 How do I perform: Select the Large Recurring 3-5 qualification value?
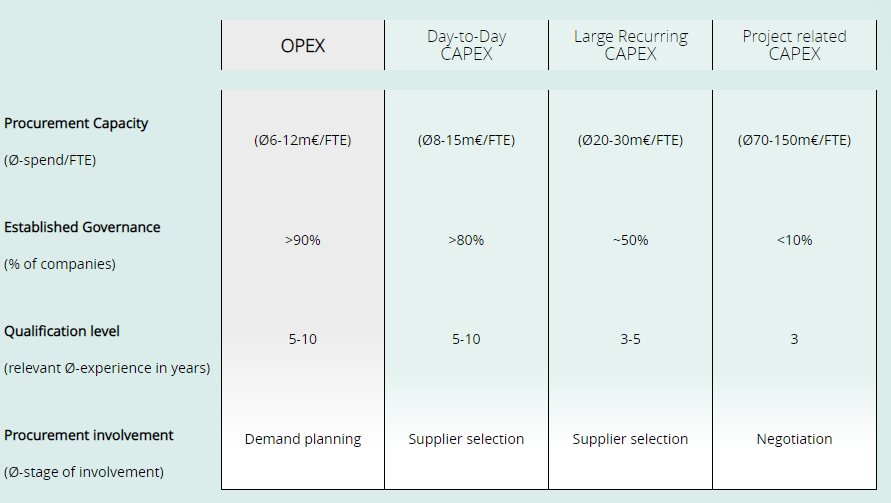pyautogui.click(x=630, y=339)
